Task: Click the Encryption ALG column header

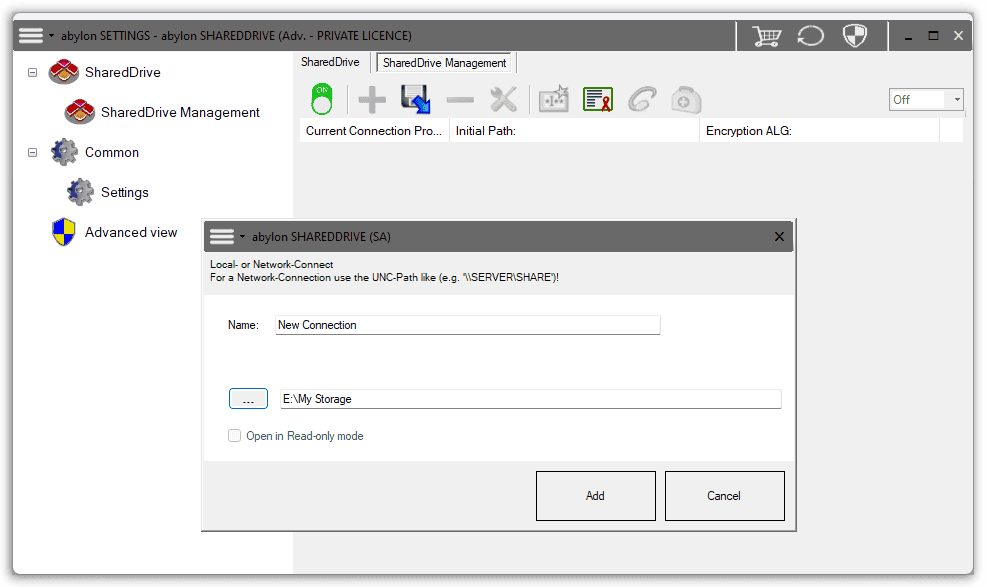Action: click(819, 131)
